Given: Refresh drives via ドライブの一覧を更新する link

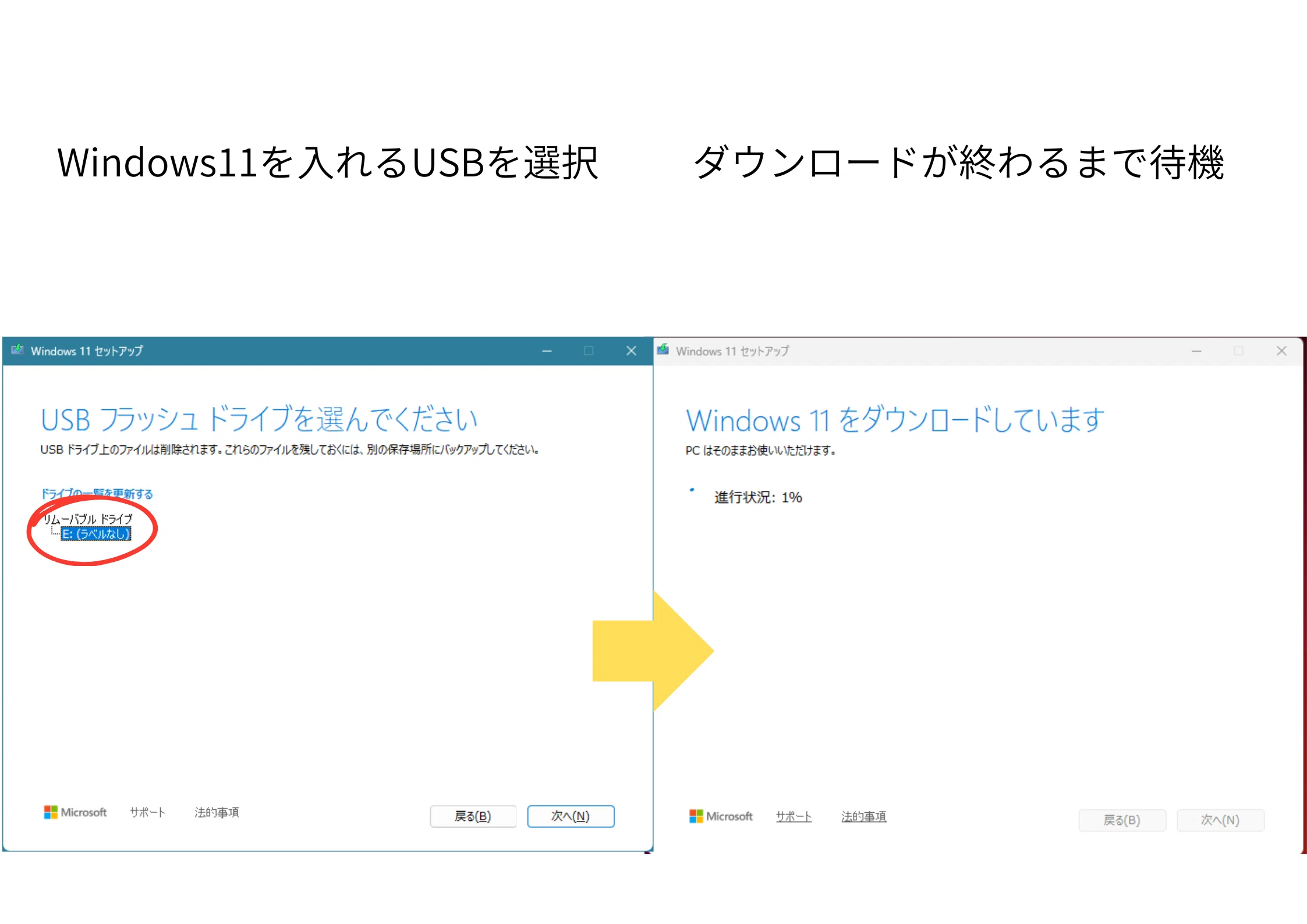Looking at the screenshot, I should coord(97,494).
